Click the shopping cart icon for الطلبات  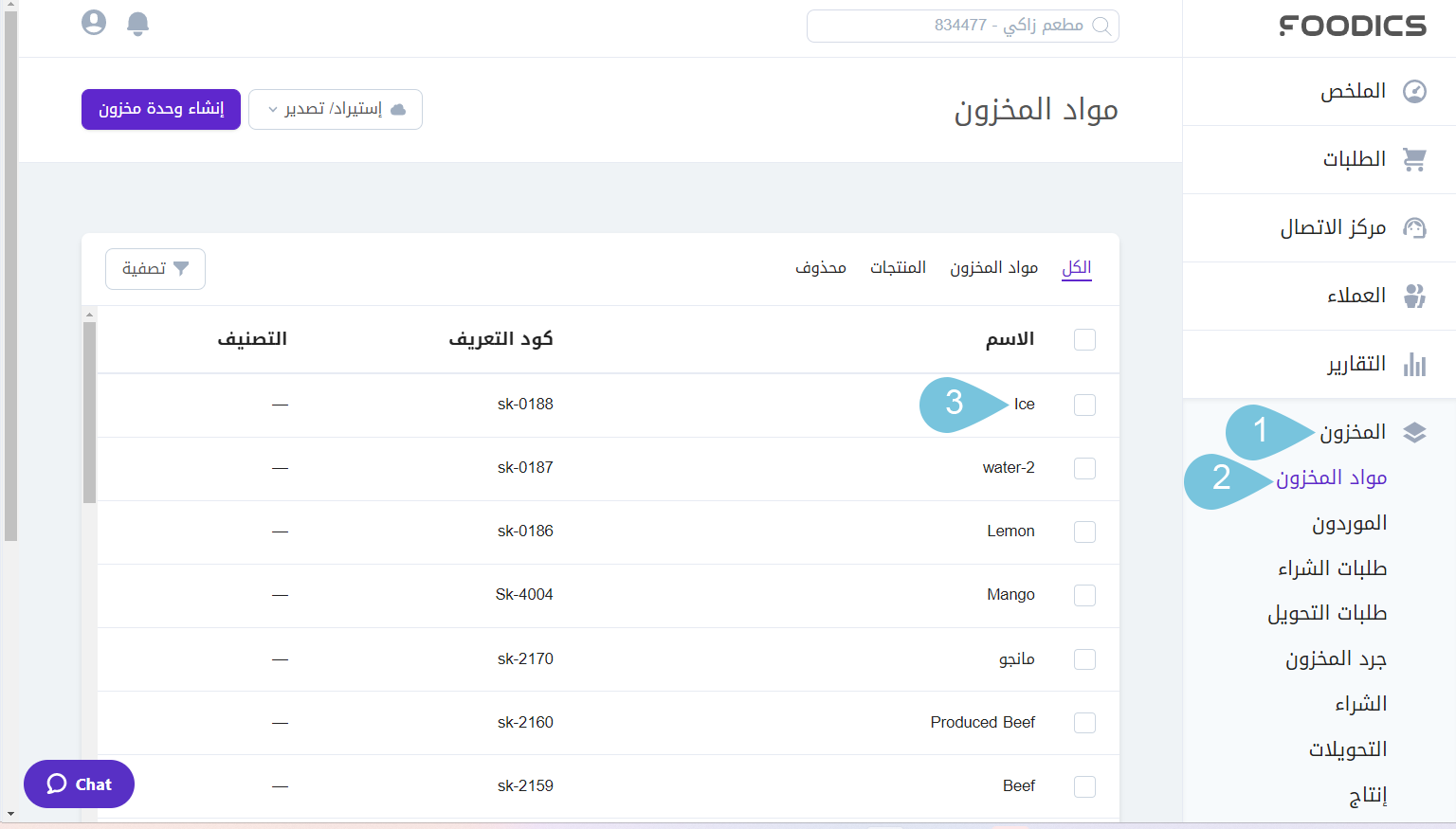click(x=1414, y=159)
